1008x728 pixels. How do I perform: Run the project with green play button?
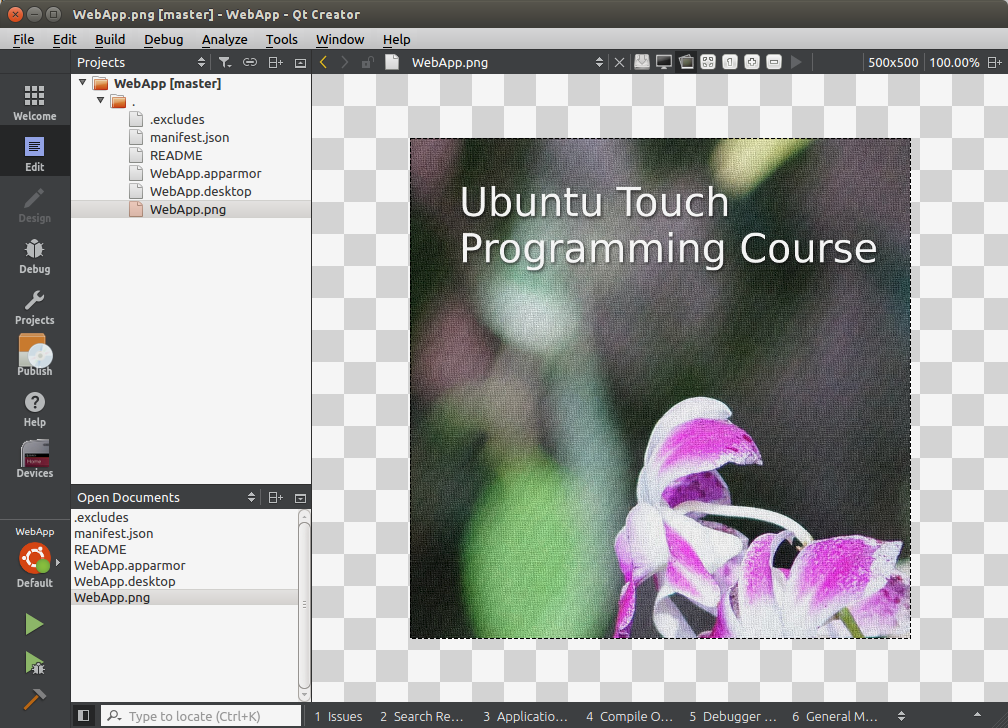pos(34,624)
